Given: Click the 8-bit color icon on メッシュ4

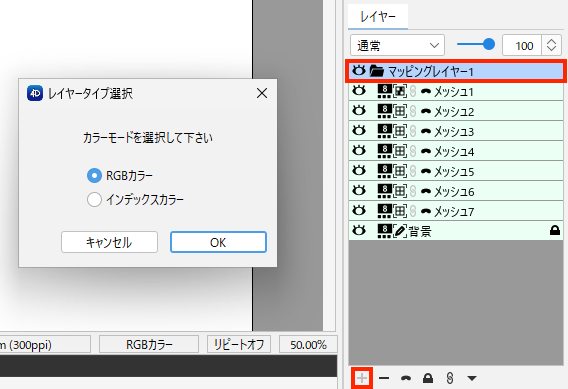Looking at the screenshot, I should pos(384,151).
